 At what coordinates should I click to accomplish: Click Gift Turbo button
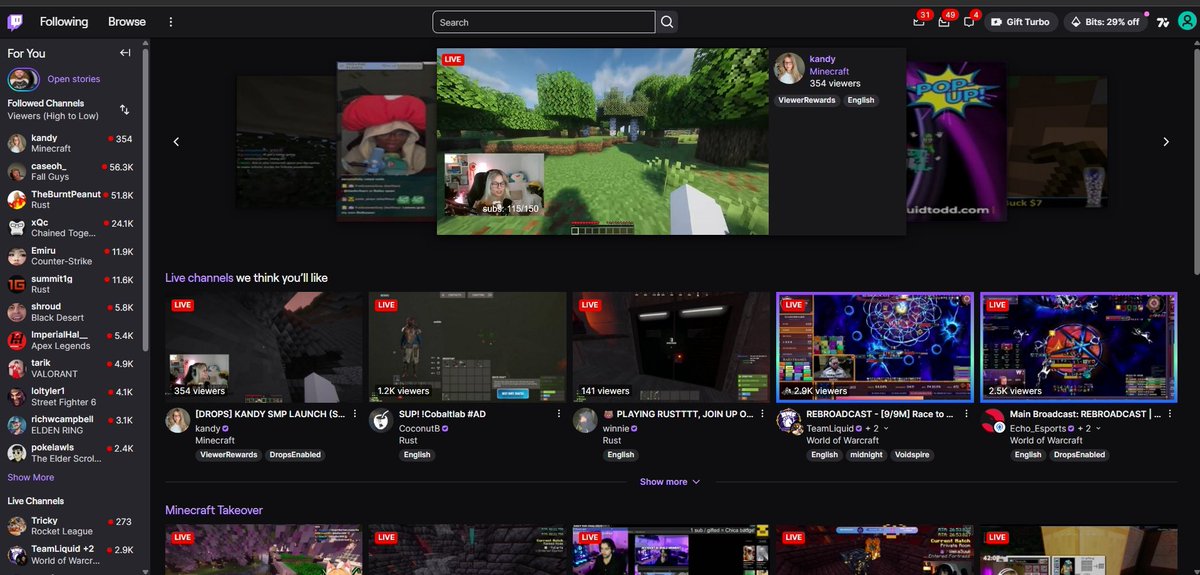point(1020,22)
